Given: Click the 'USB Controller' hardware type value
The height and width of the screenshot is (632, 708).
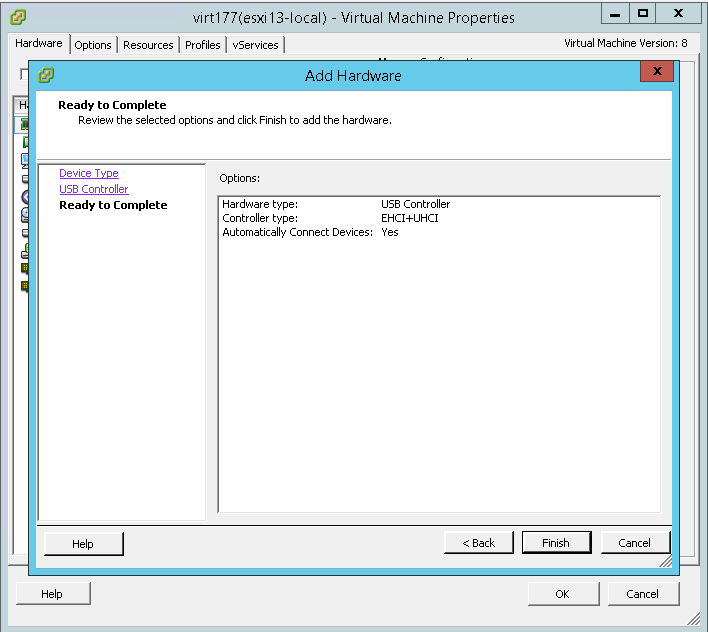Looking at the screenshot, I should tap(415, 204).
